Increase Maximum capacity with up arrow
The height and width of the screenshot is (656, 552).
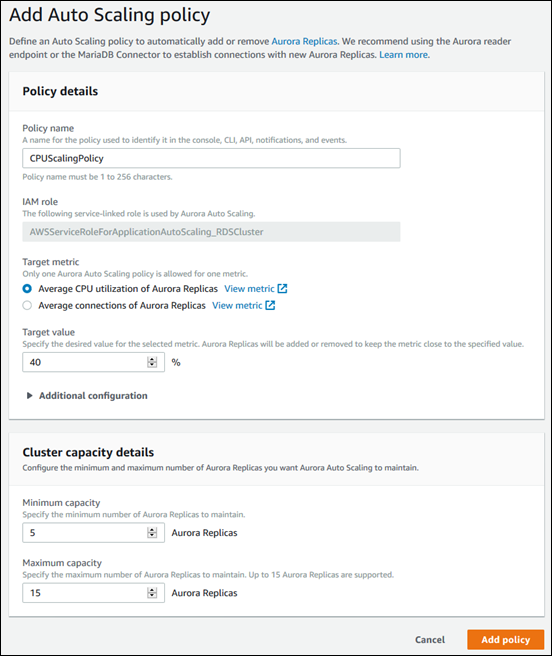[152, 590]
